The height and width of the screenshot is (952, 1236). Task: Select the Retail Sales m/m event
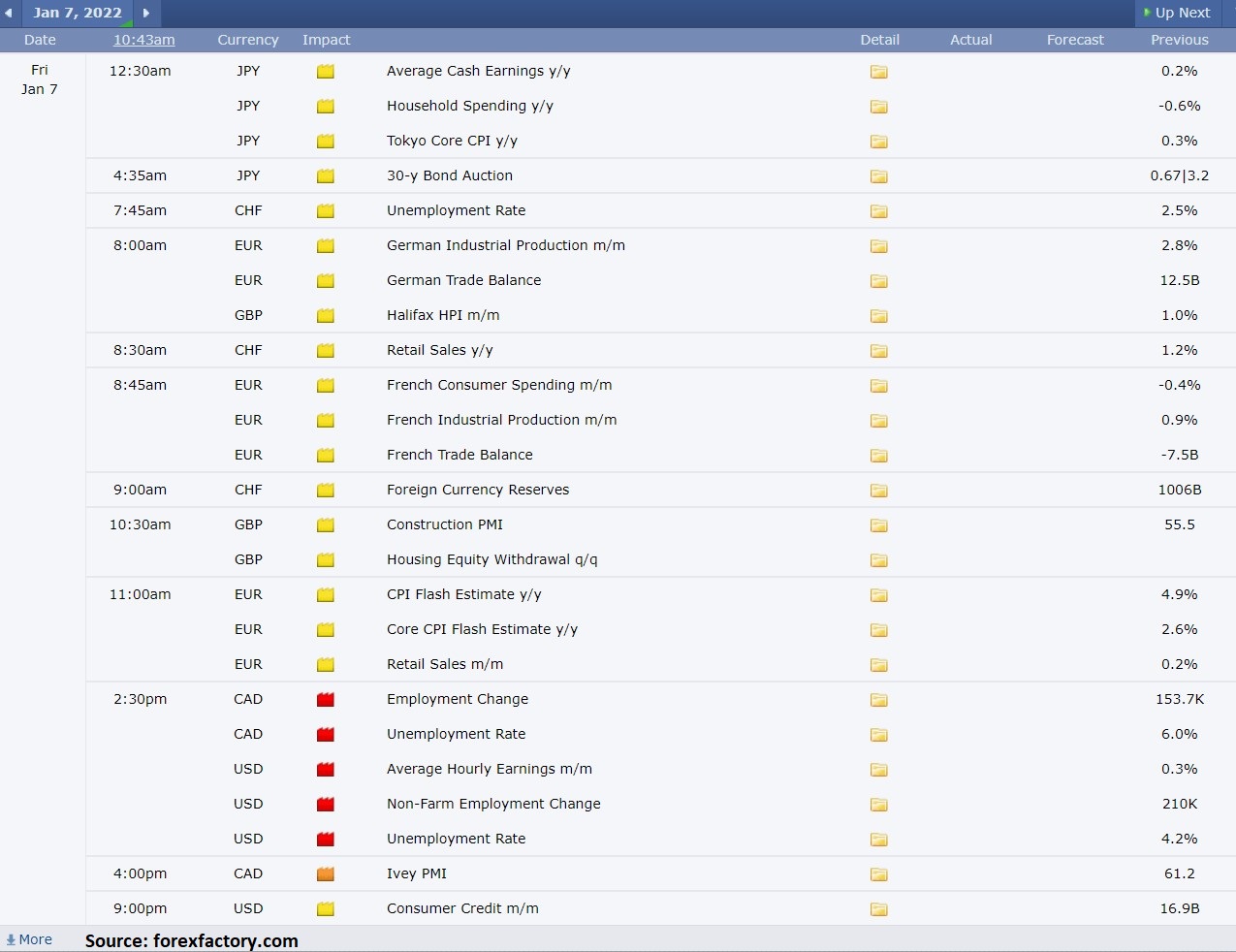pos(445,664)
